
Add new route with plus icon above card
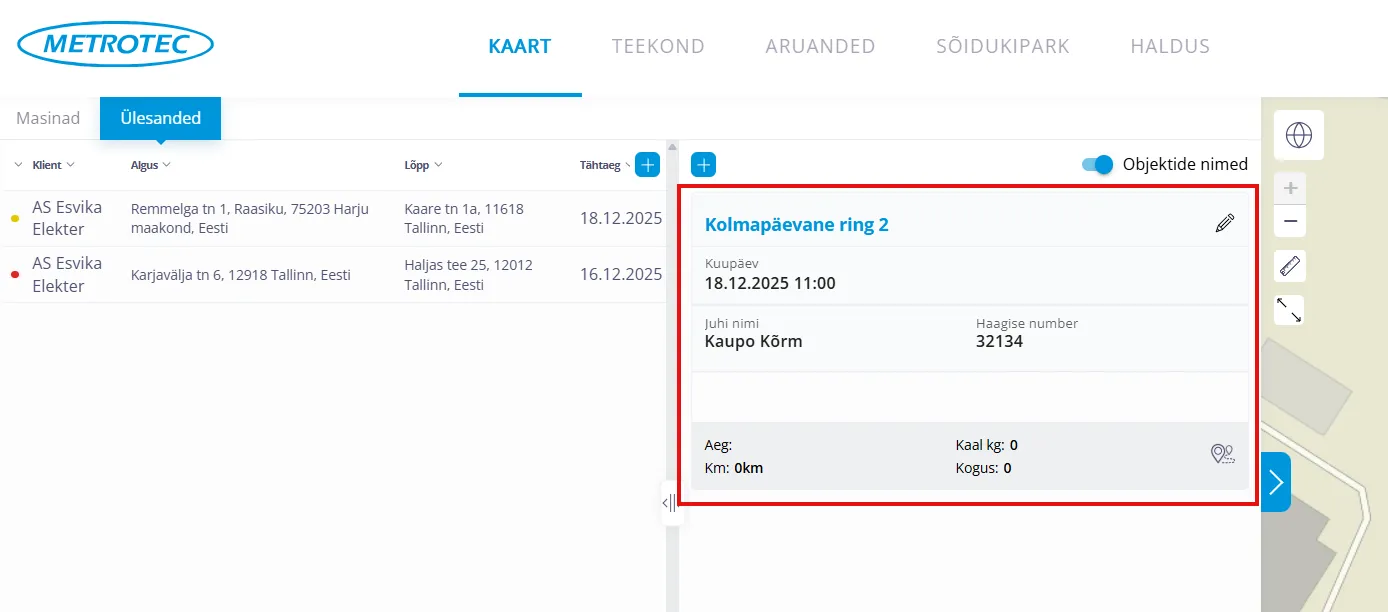[x=703, y=165]
